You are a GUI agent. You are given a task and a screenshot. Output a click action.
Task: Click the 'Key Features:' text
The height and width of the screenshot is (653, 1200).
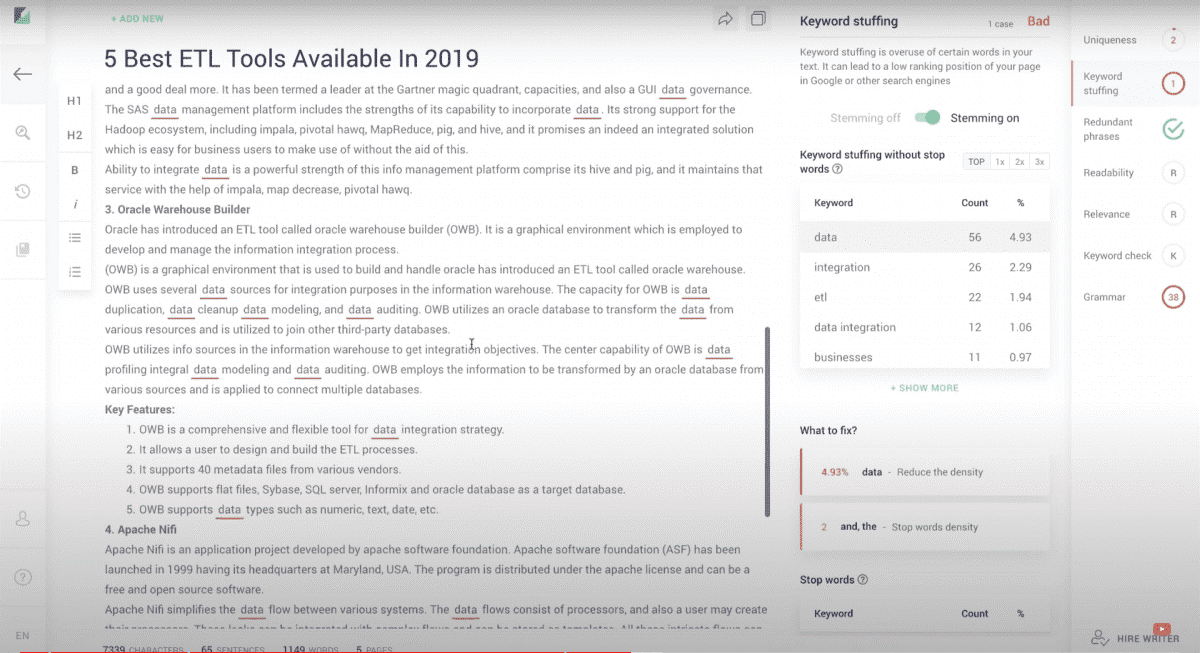pos(140,409)
